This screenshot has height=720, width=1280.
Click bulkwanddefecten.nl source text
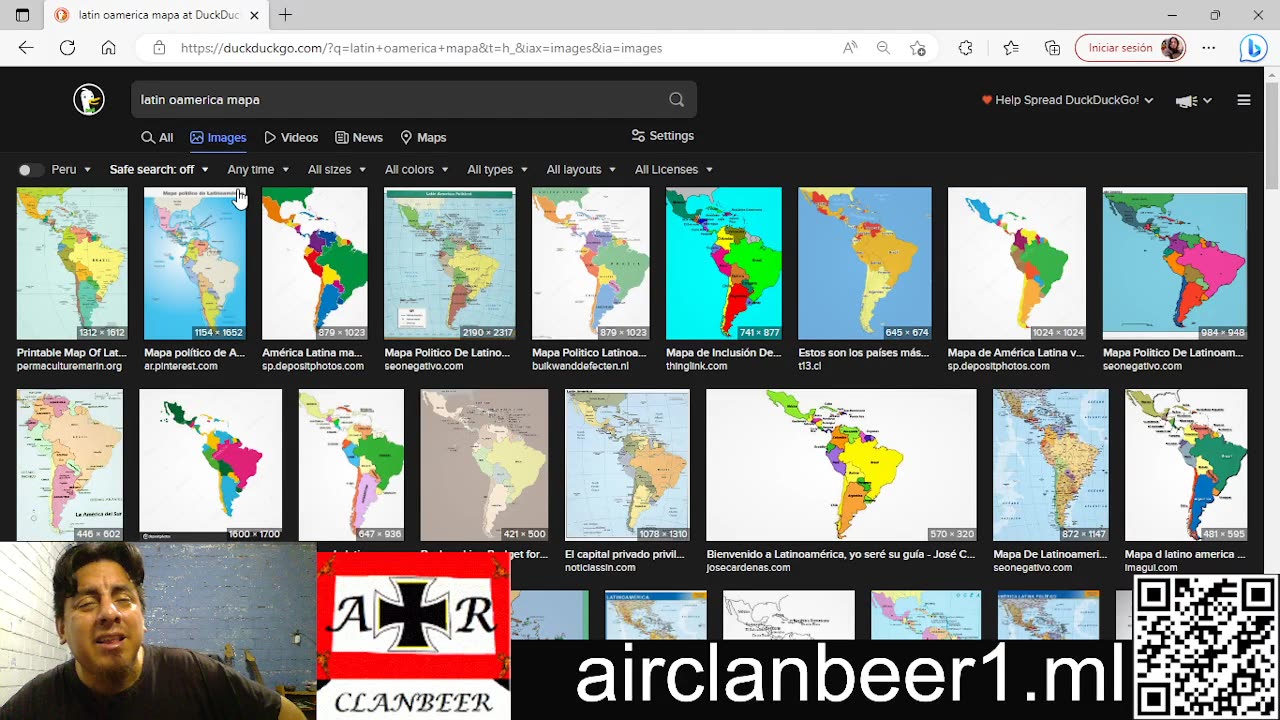580,366
